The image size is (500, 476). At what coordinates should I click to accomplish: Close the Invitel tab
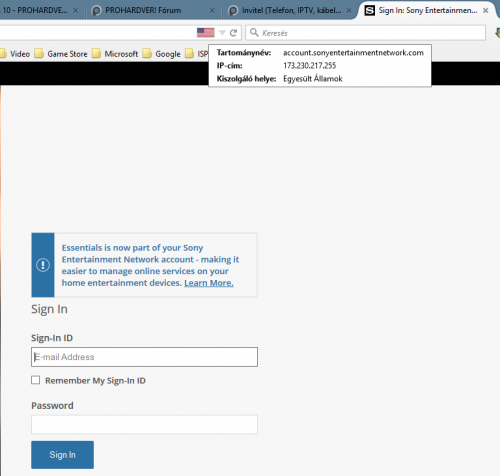[x=349, y=11]
